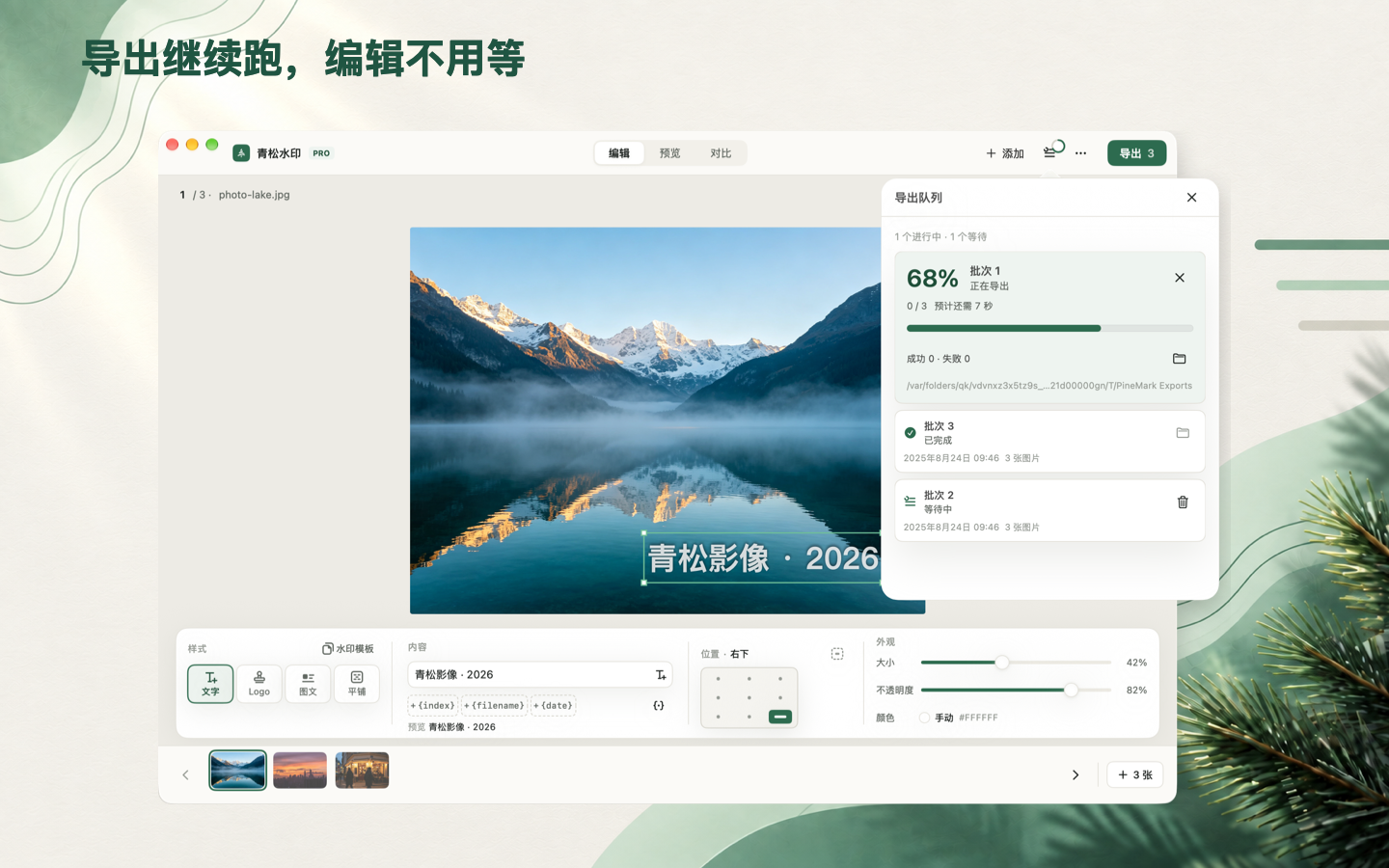The image size is (1389, 868).
Task: Click the 青松影像 · 2026 watermark on canvas
Action: point(762,558)
